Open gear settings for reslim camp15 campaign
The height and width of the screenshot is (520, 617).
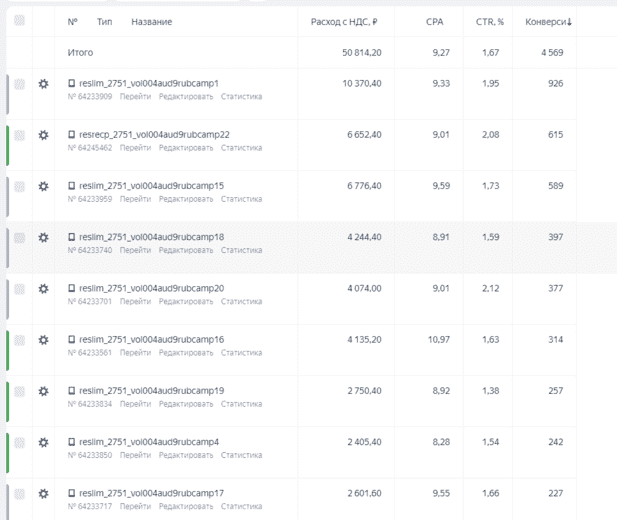click(43, 186)
